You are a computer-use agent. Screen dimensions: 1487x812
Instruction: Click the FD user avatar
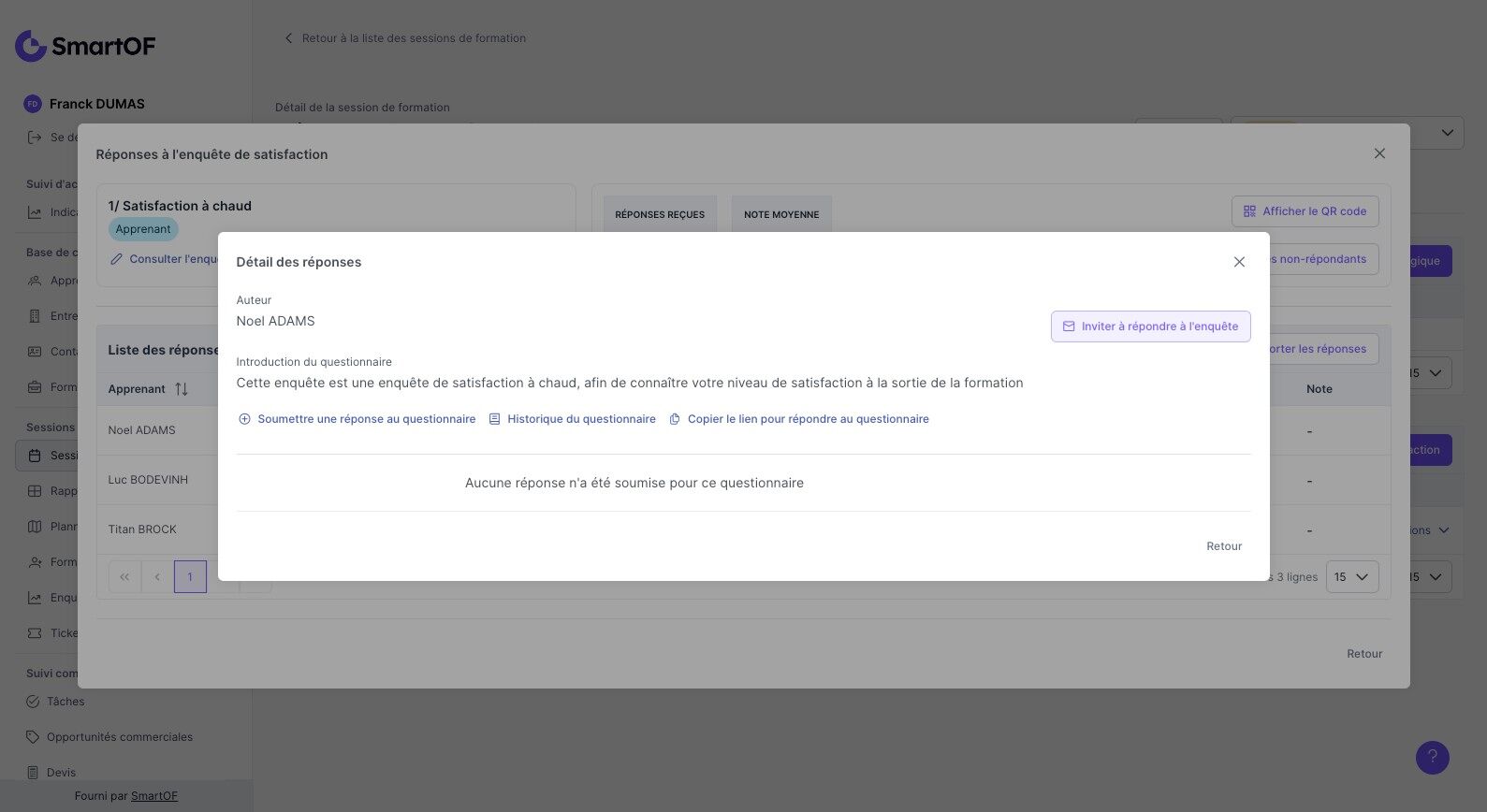point(33,104)
